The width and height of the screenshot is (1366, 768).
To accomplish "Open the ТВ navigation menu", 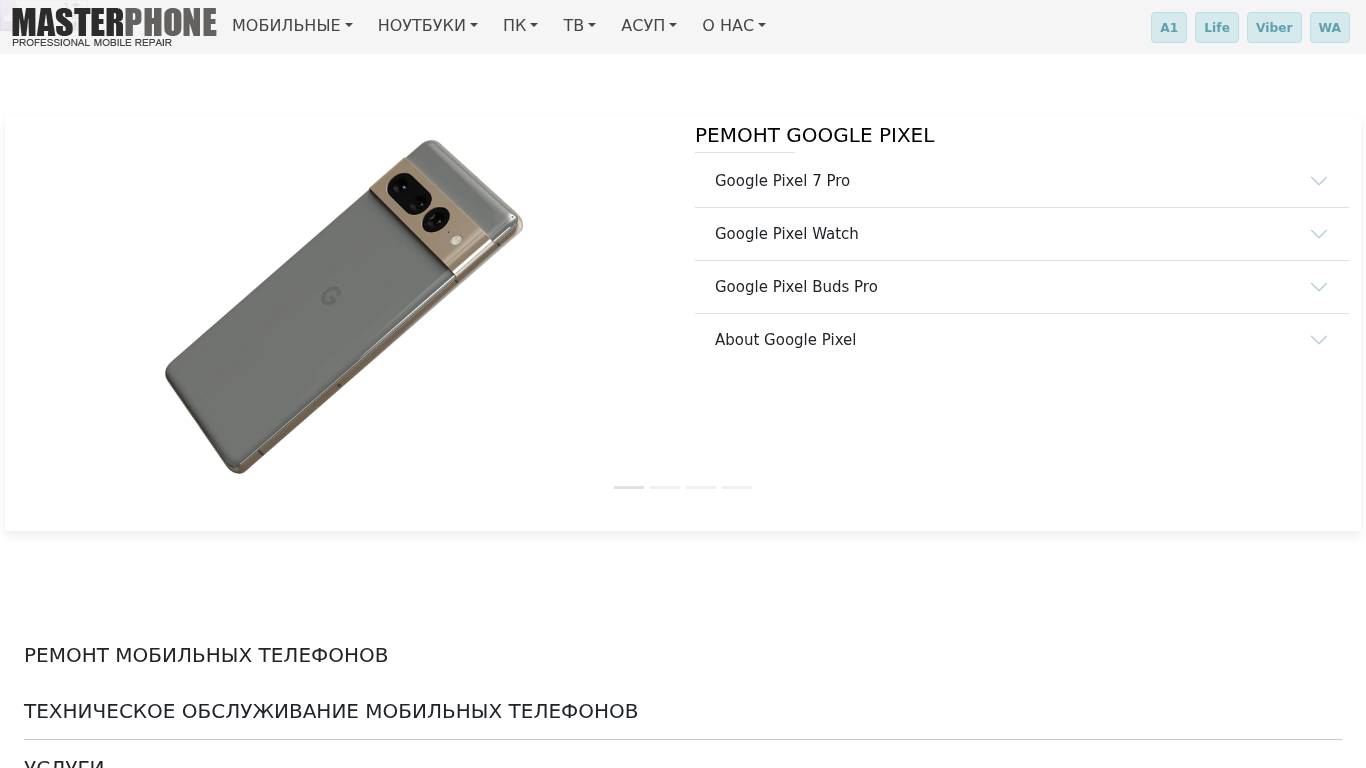I will 579,26.
